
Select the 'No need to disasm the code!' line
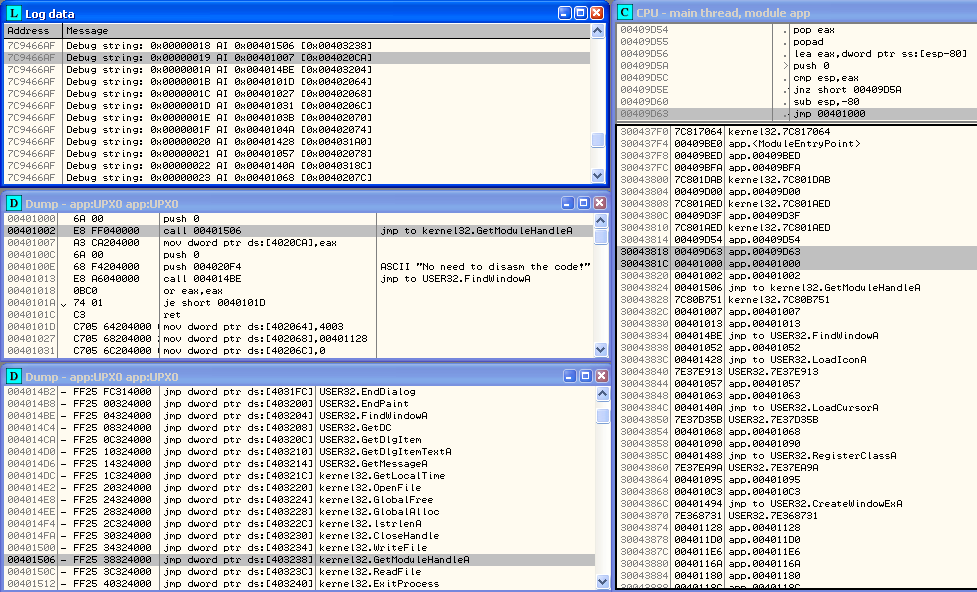pyautogui.click(x=485, y=266)
